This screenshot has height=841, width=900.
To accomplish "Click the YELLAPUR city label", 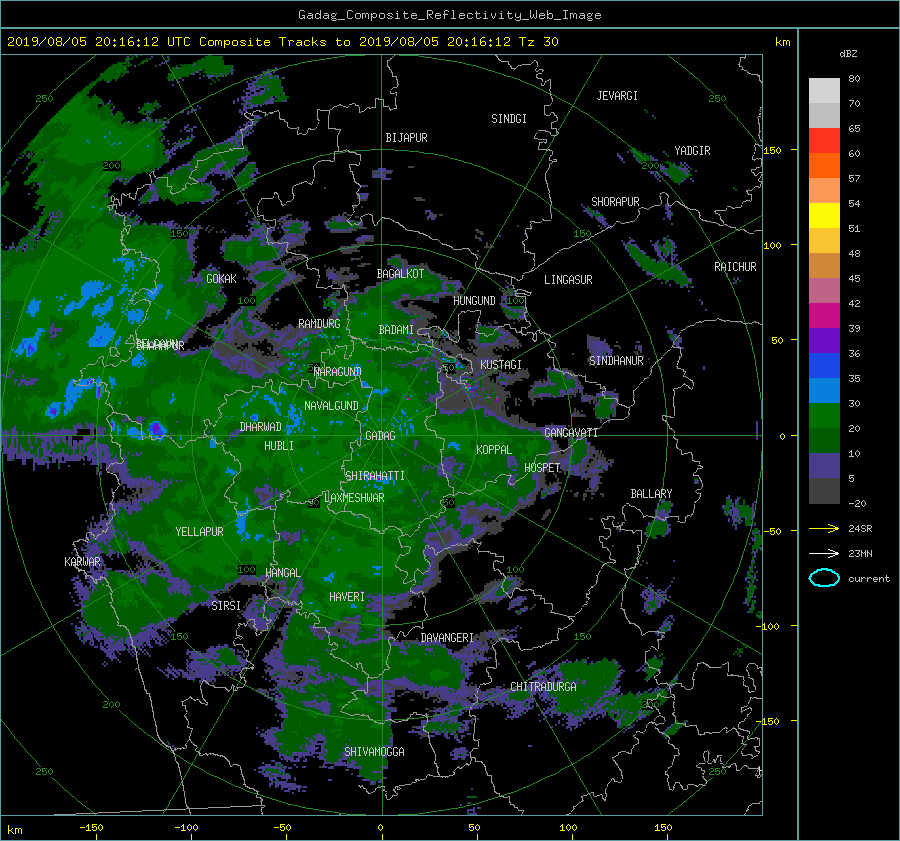I will point(199,532).
